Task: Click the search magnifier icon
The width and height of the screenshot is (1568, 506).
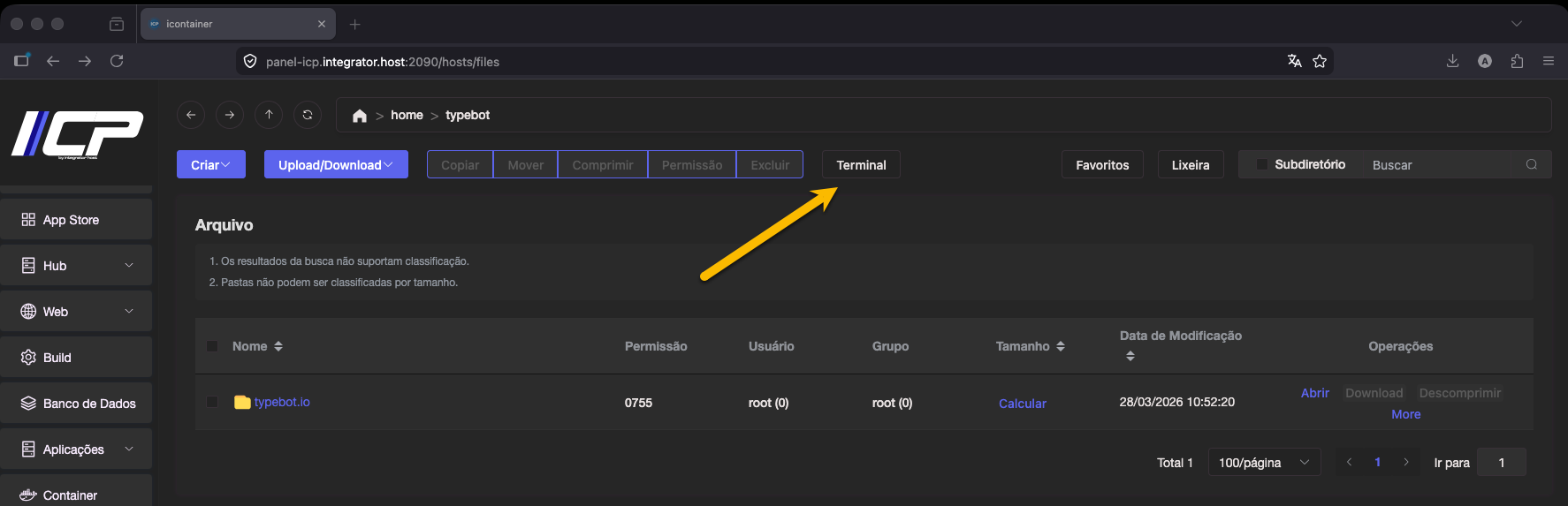Action: pos(1531,165)
